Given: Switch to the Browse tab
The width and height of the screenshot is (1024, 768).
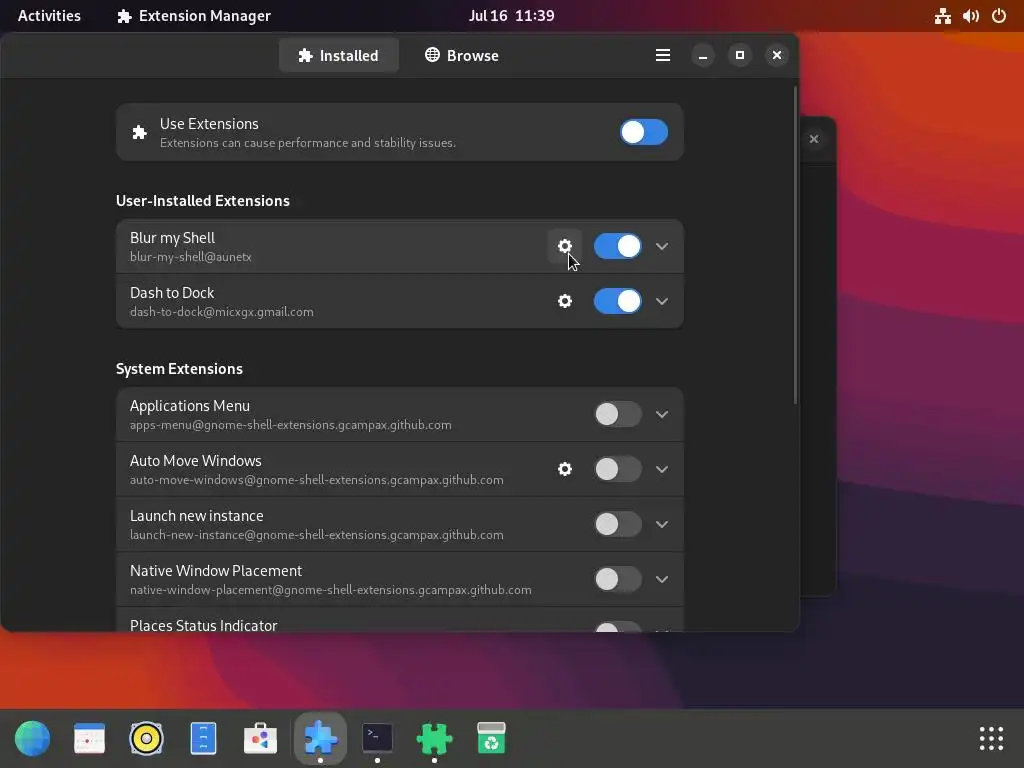Looking at the screenshot, I should coord(462,56).
